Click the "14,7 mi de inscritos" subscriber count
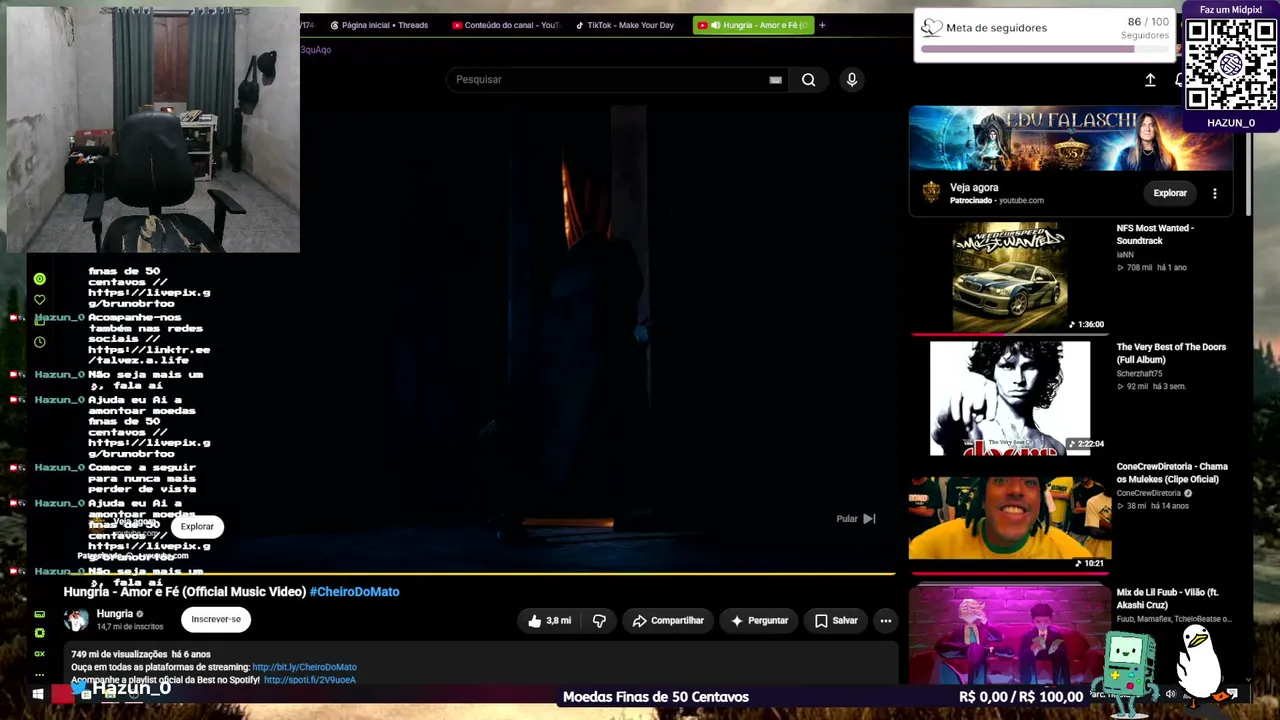 (130, 627)
